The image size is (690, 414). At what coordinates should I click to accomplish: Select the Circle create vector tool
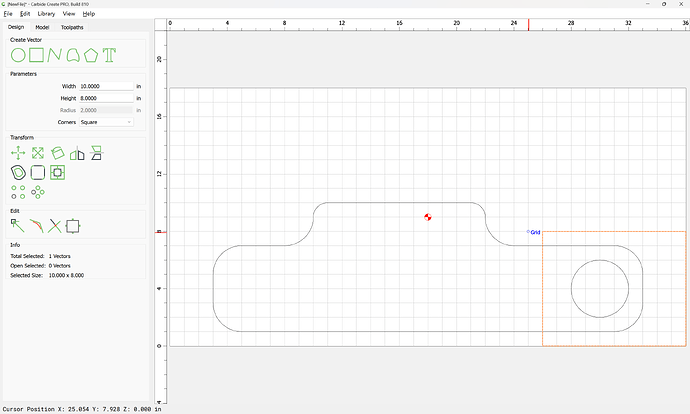[18, 55]
